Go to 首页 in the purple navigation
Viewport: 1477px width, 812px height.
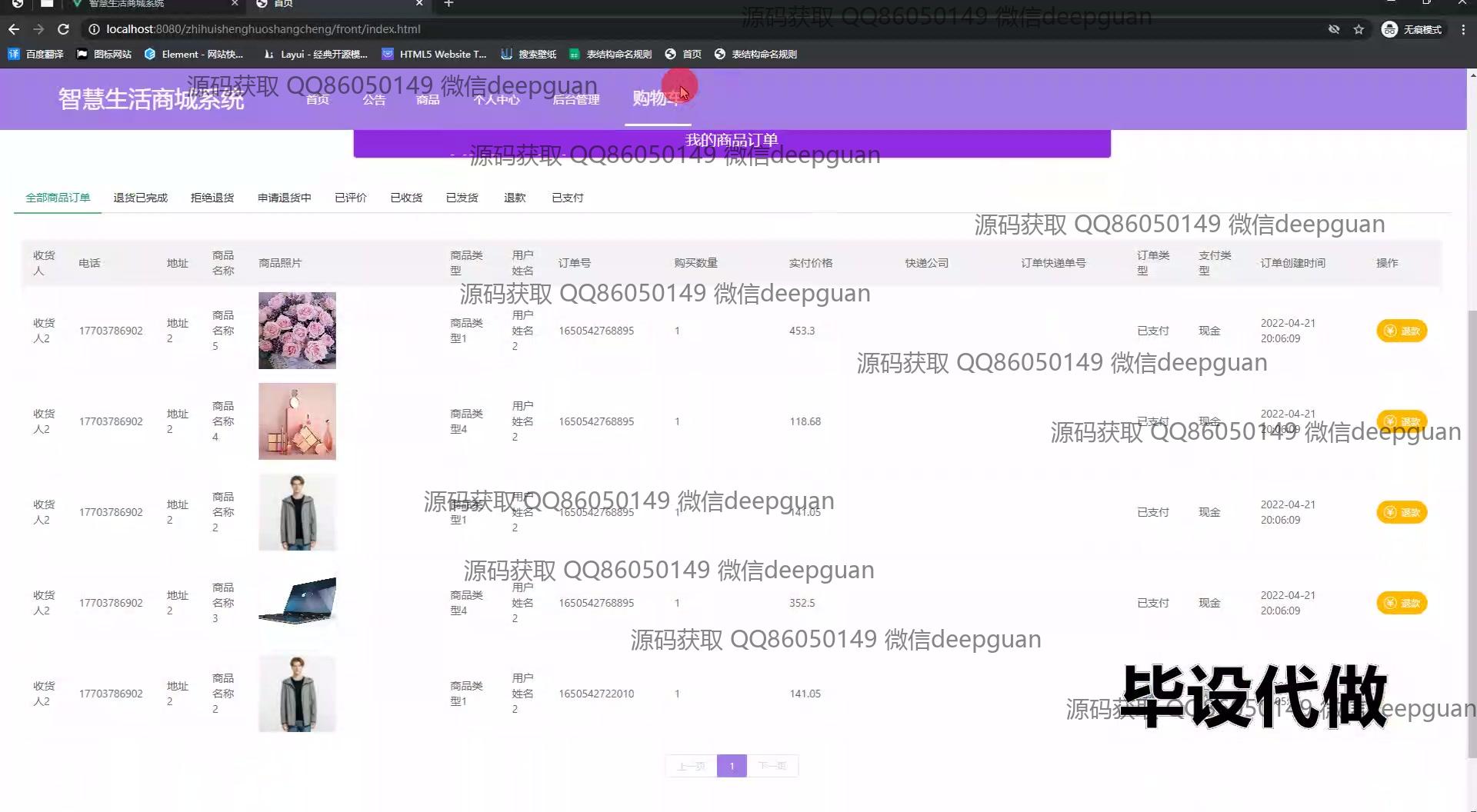click(318, 99)
